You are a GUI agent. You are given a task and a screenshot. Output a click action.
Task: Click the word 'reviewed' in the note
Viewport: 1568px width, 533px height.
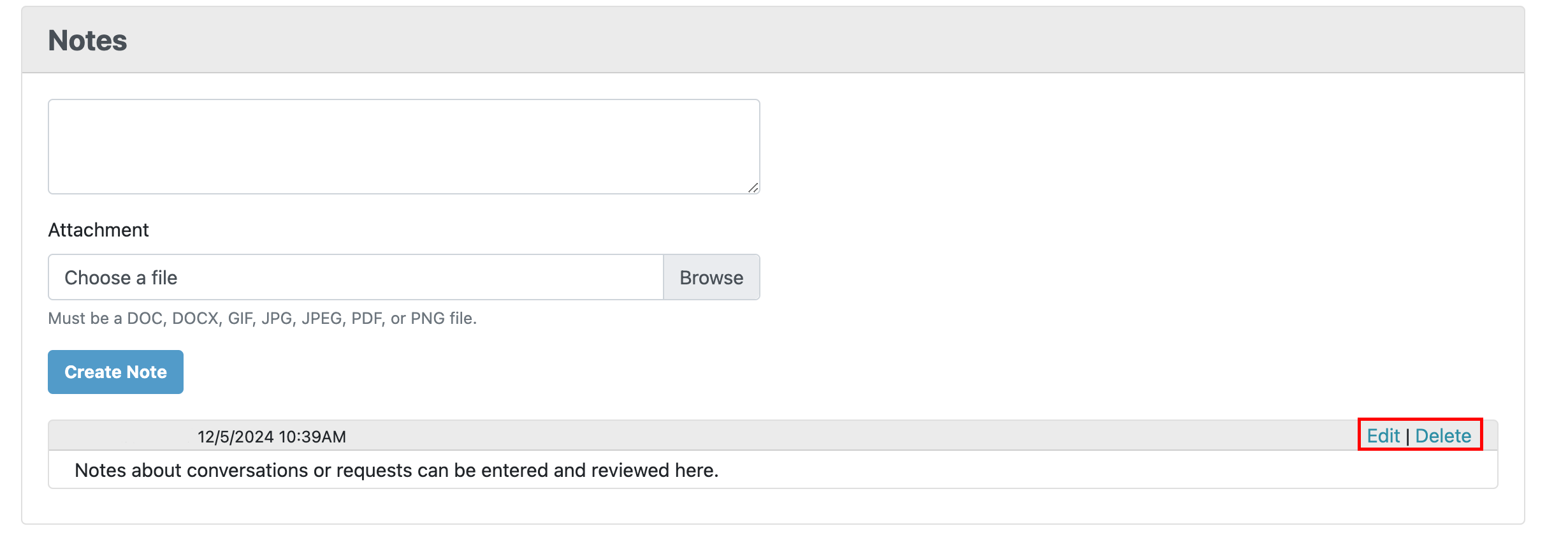(630, 471)
